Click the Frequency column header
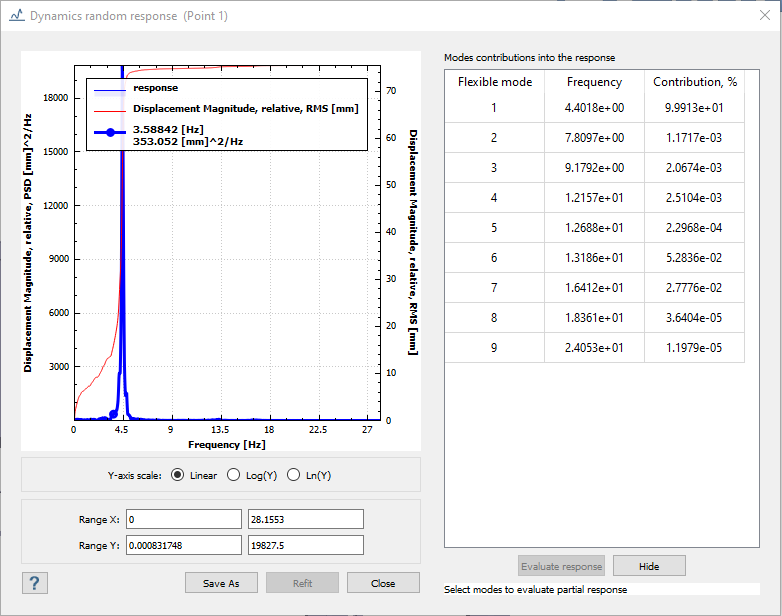The image size is (782, 616). tap(594, 82)
